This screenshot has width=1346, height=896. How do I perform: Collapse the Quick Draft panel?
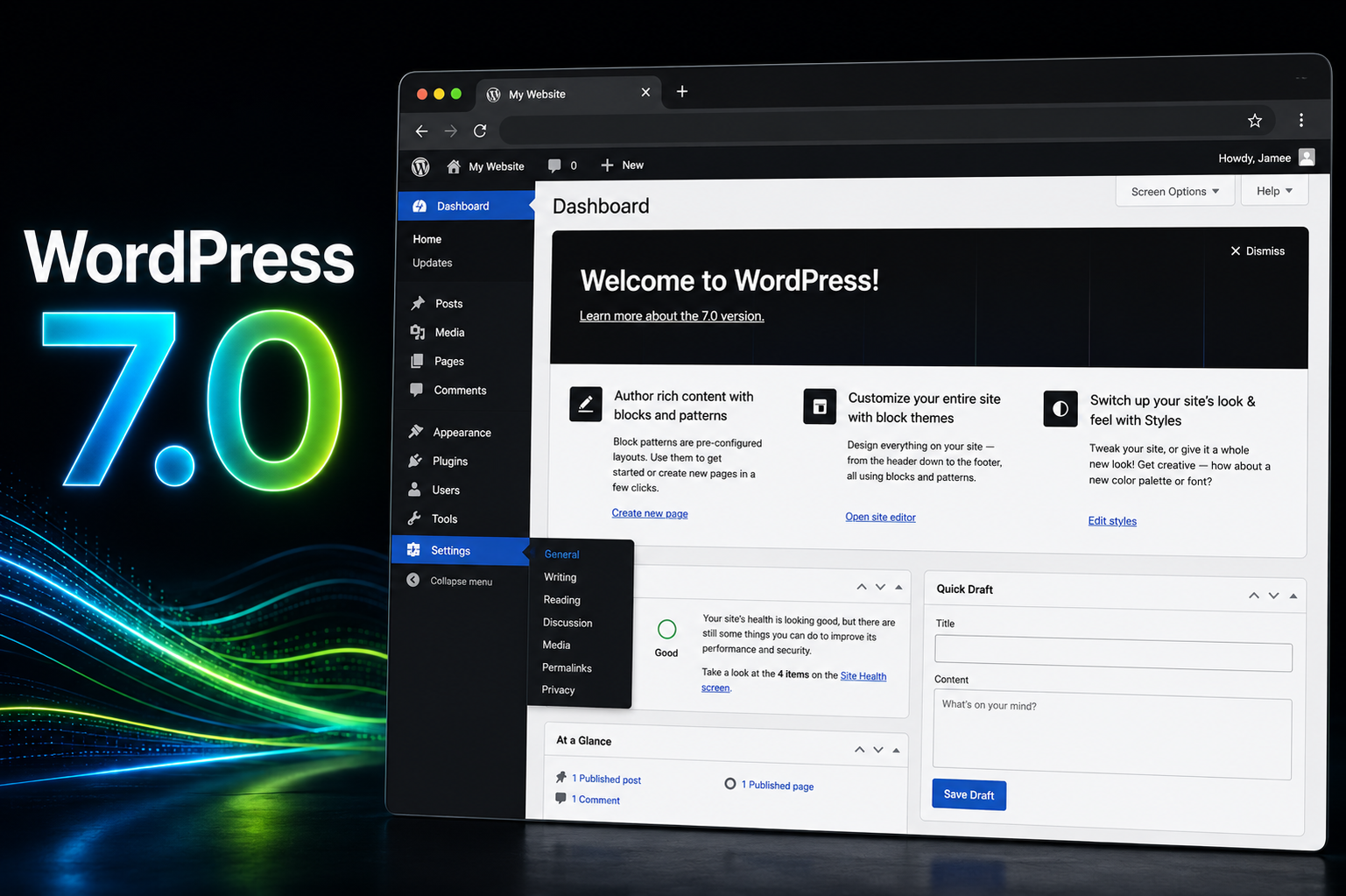(1293, 596)
